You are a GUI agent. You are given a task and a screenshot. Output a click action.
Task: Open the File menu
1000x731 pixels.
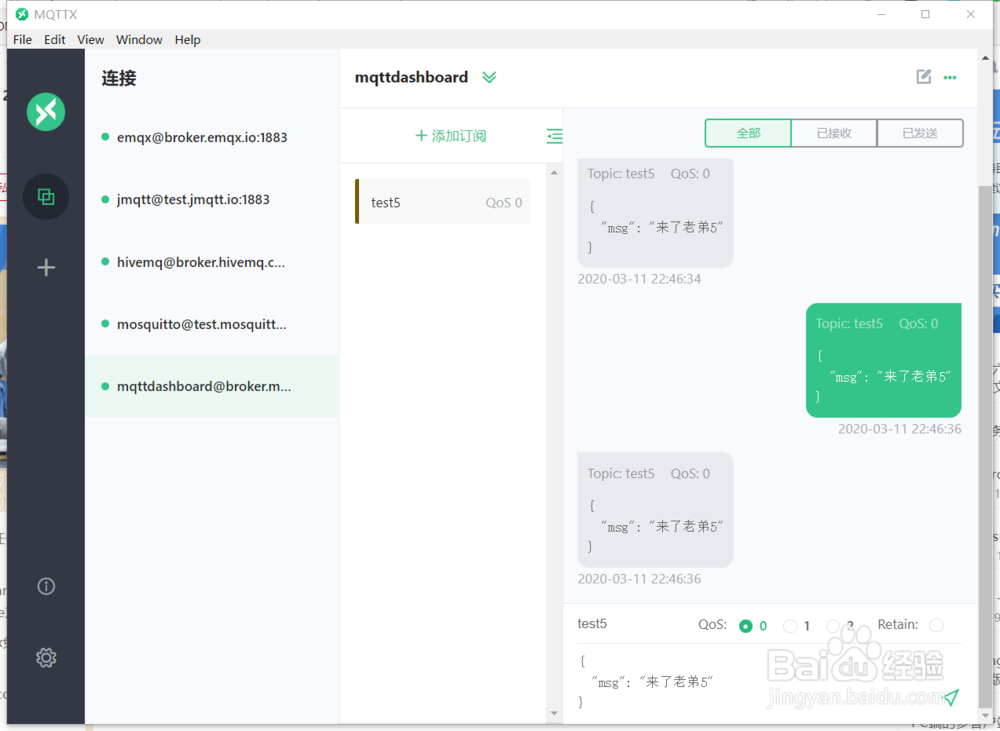coord(22,40)
